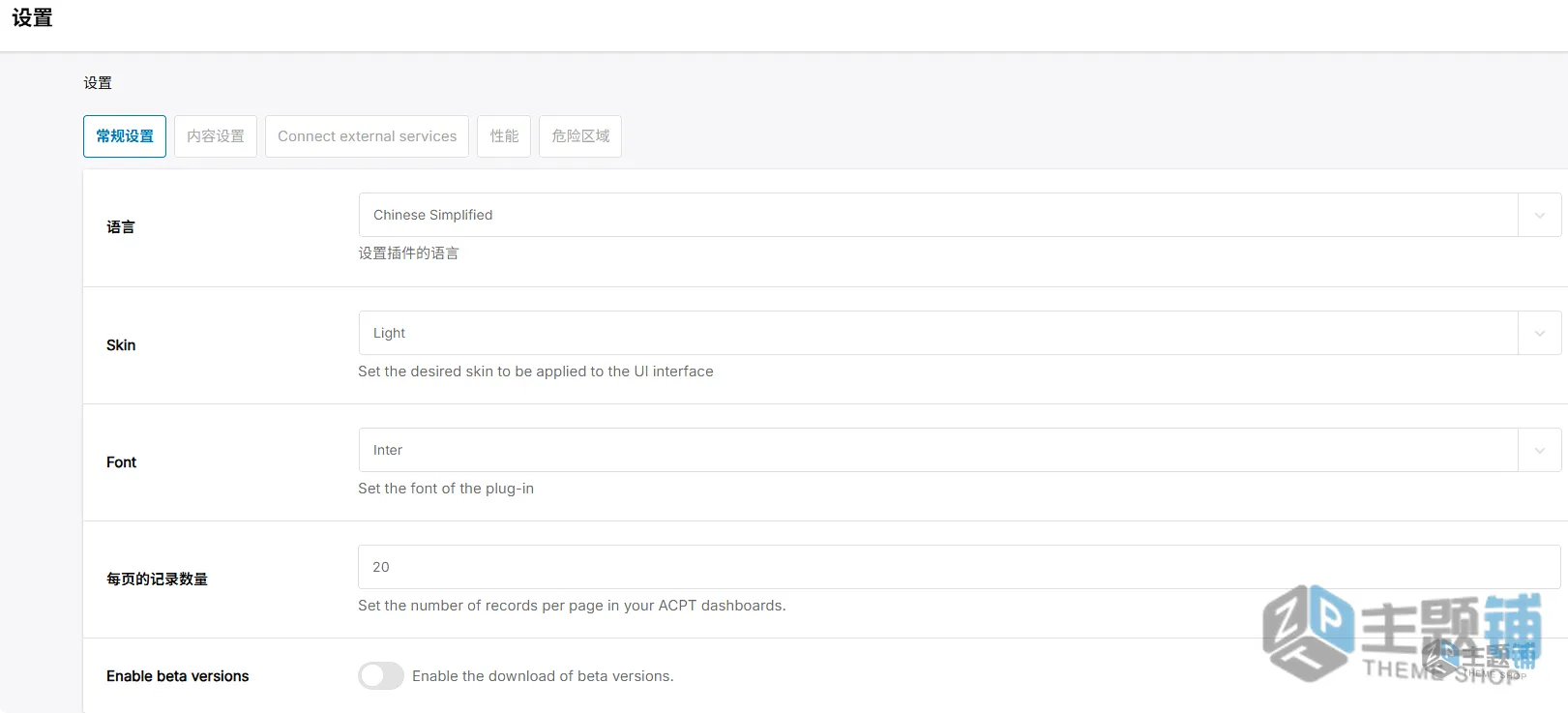Click the Font setting label
Viewport: 1568px width, 713px height.
tap(121, 462)
